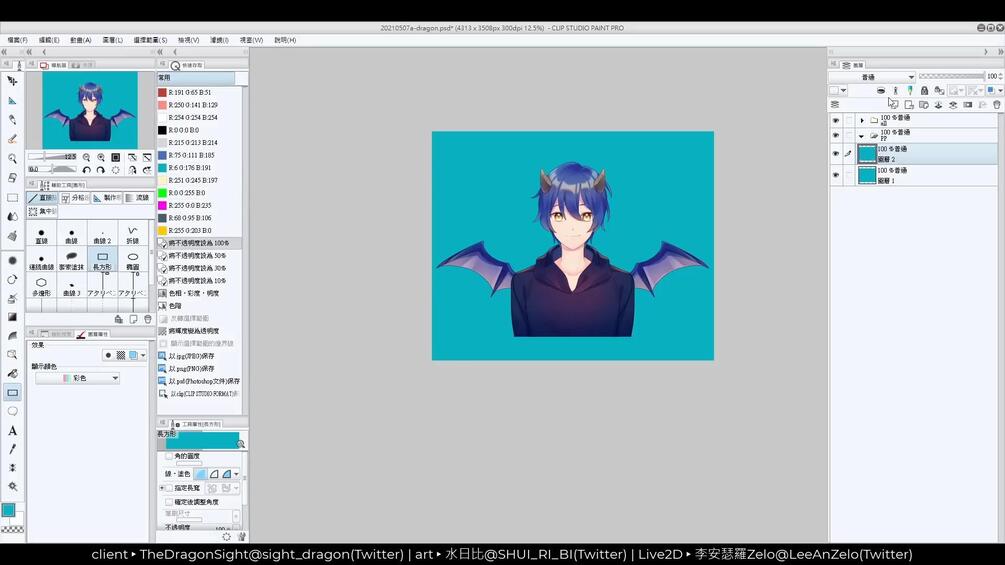Open 動畫(A) menu
The width and height of the screenshot is (1005, 565).
pyautogui.click(x=81, y=40)
